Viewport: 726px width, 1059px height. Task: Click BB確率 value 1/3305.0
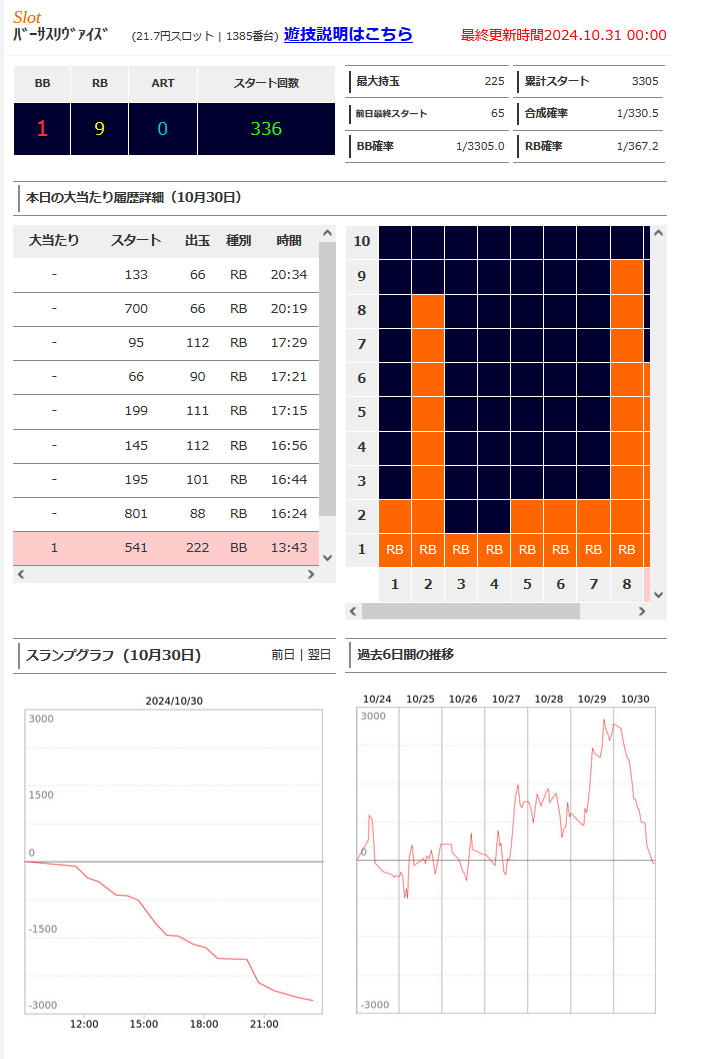[x=480, y=146]
